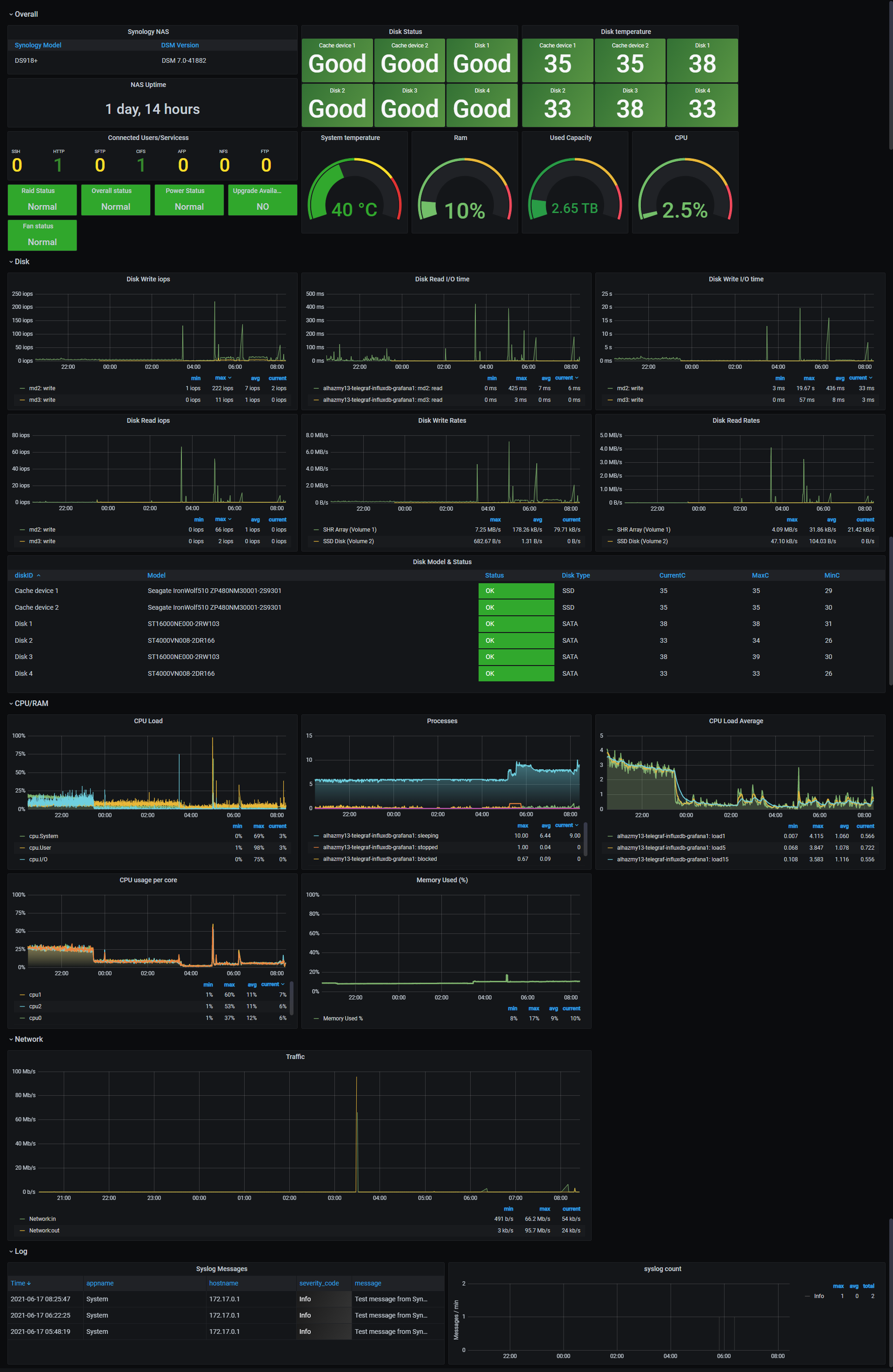Click the ascending sort arrow beside diskID

[39, 575]
